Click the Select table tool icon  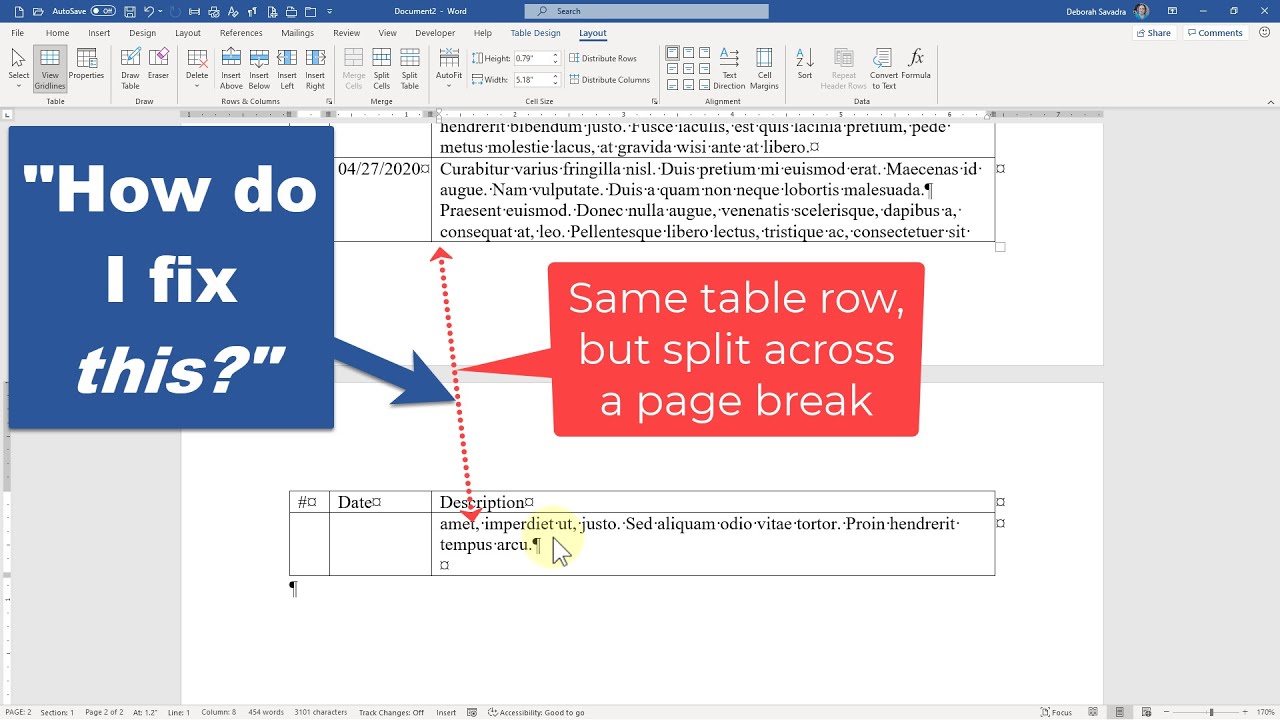(18, 58)
